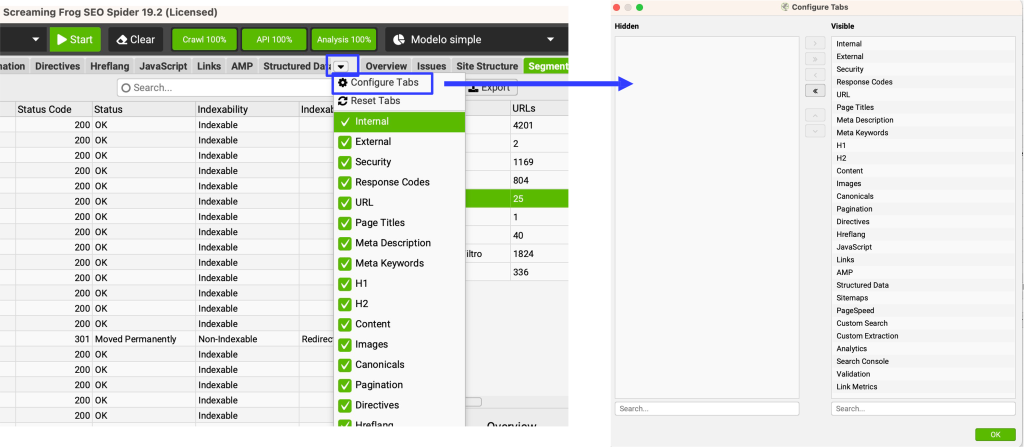Image resolution: width=1024 pixels, height=447 pixels.
Task: Click the double-left arrow move-all icon
Action: 814,90
